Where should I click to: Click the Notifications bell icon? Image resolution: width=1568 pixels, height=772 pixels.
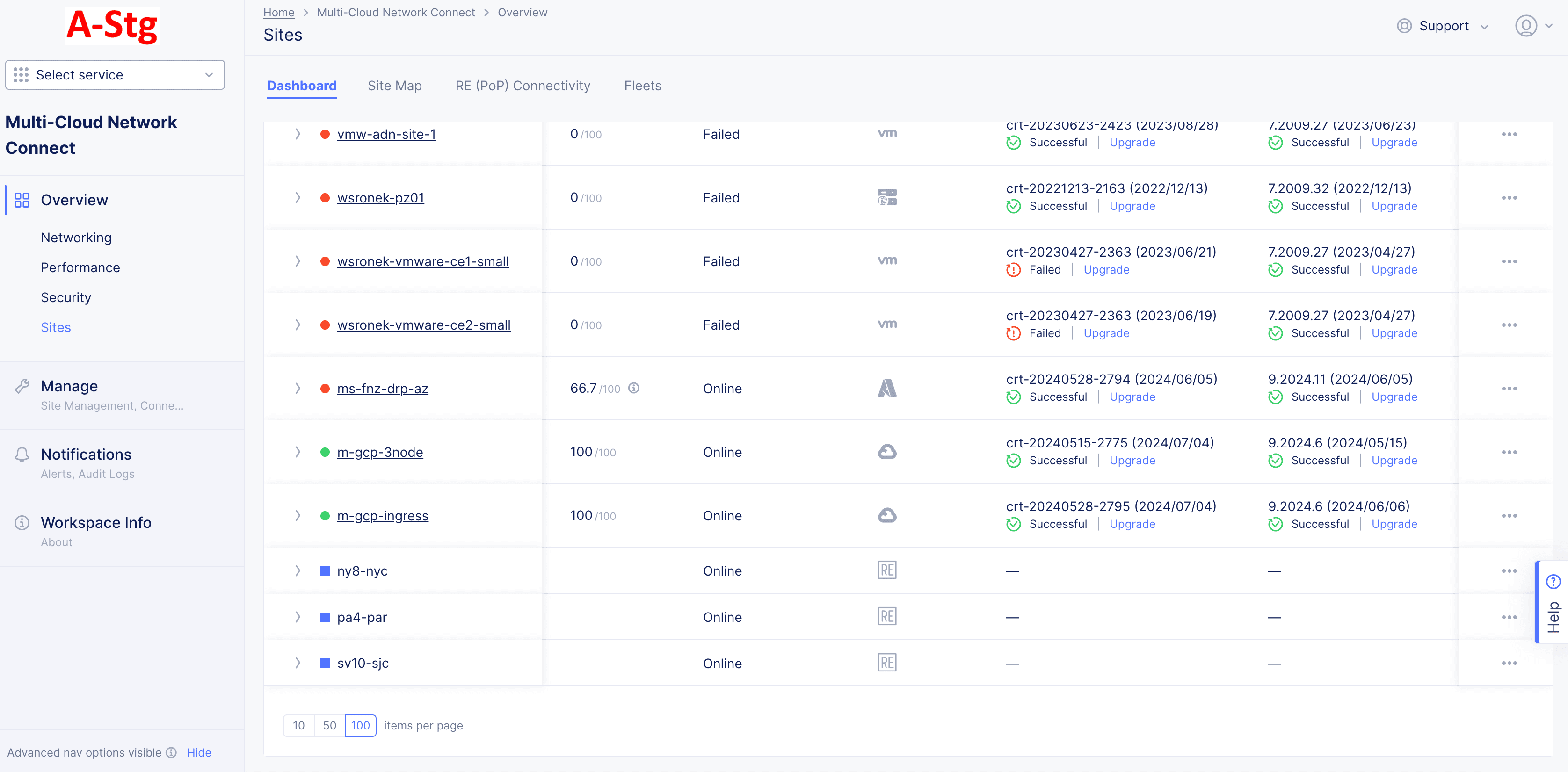point(22,455)
